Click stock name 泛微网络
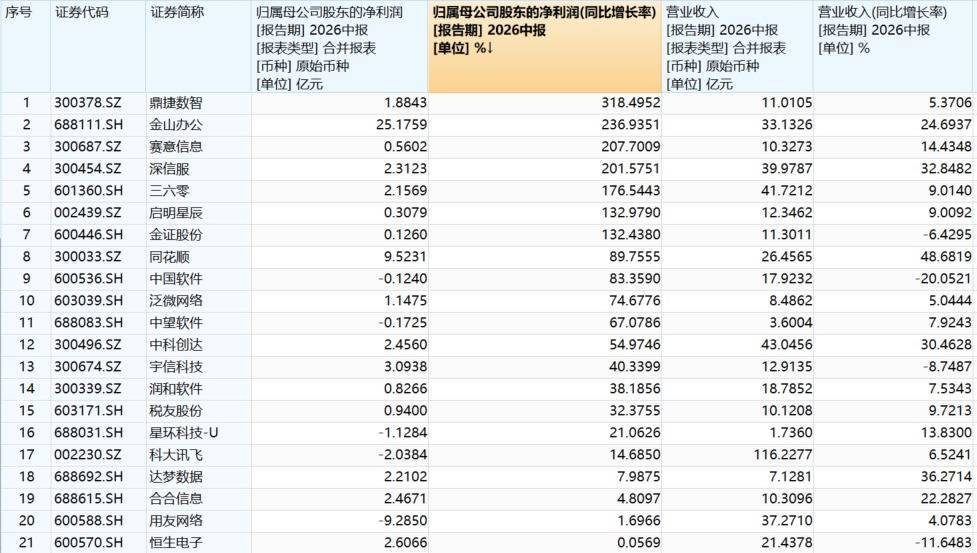Image resolution: width=977 pixels, height=553 pixels. (x=176, y=301)
